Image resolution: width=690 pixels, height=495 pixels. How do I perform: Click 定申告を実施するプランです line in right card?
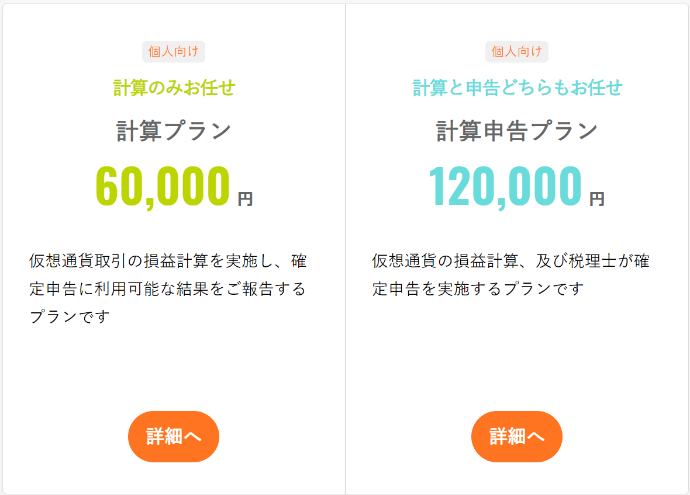[478, 289]
